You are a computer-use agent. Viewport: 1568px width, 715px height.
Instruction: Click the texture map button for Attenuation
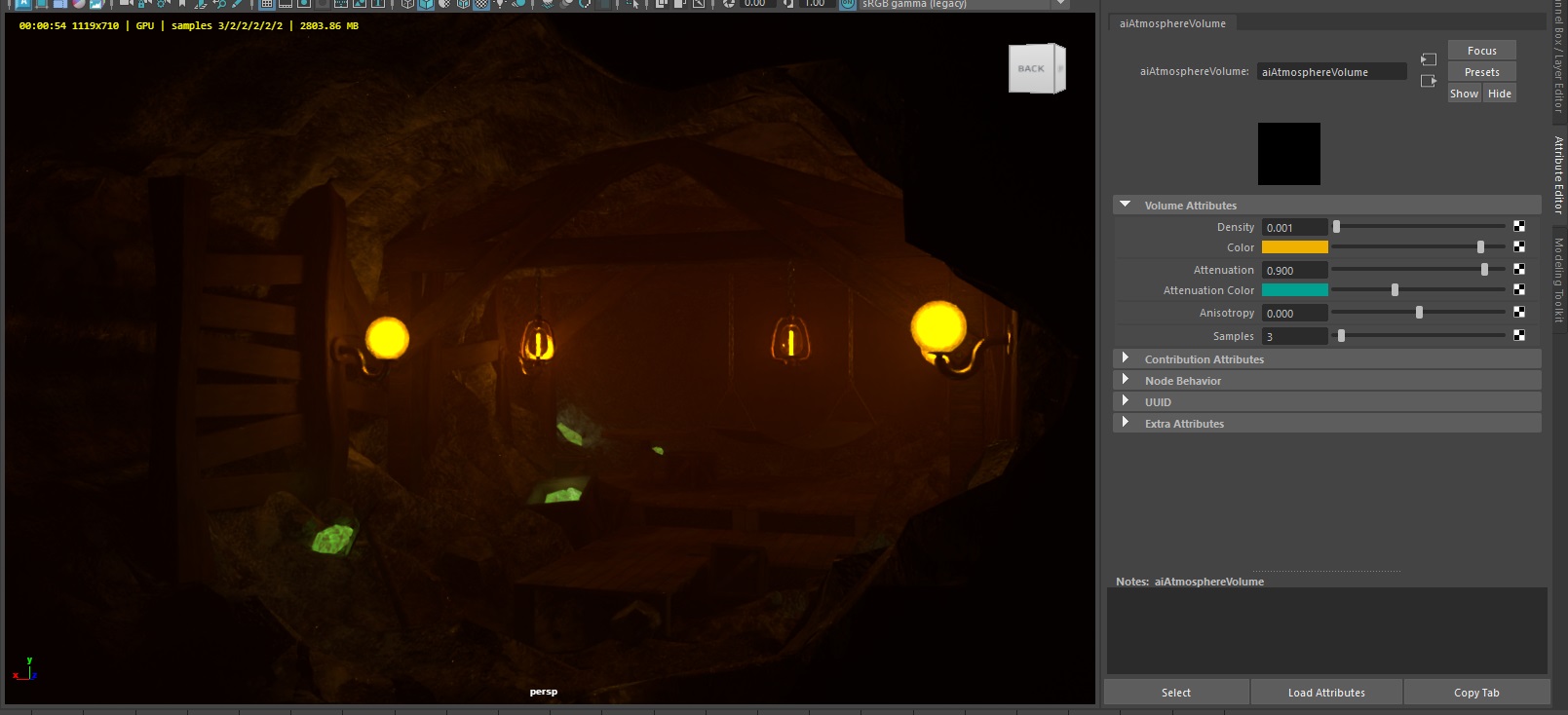pos(1519,269)
